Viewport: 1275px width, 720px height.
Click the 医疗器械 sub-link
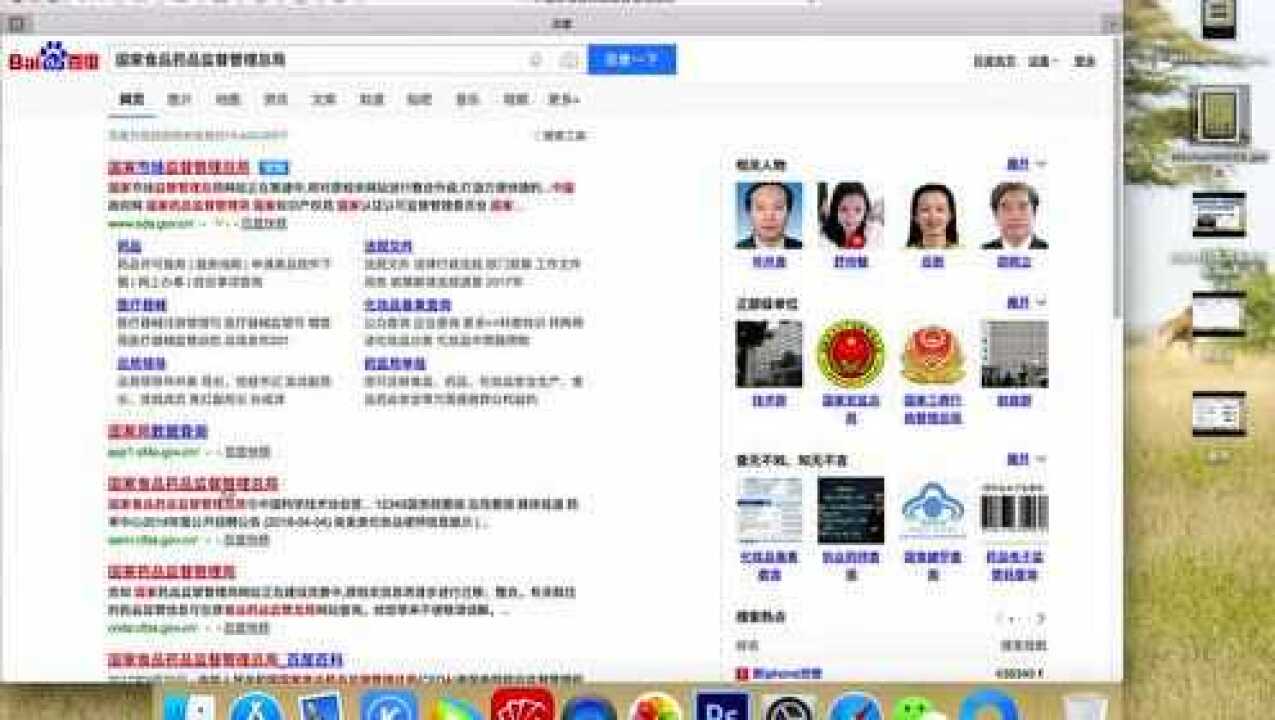pyautogui.click(x=142, y=305)
